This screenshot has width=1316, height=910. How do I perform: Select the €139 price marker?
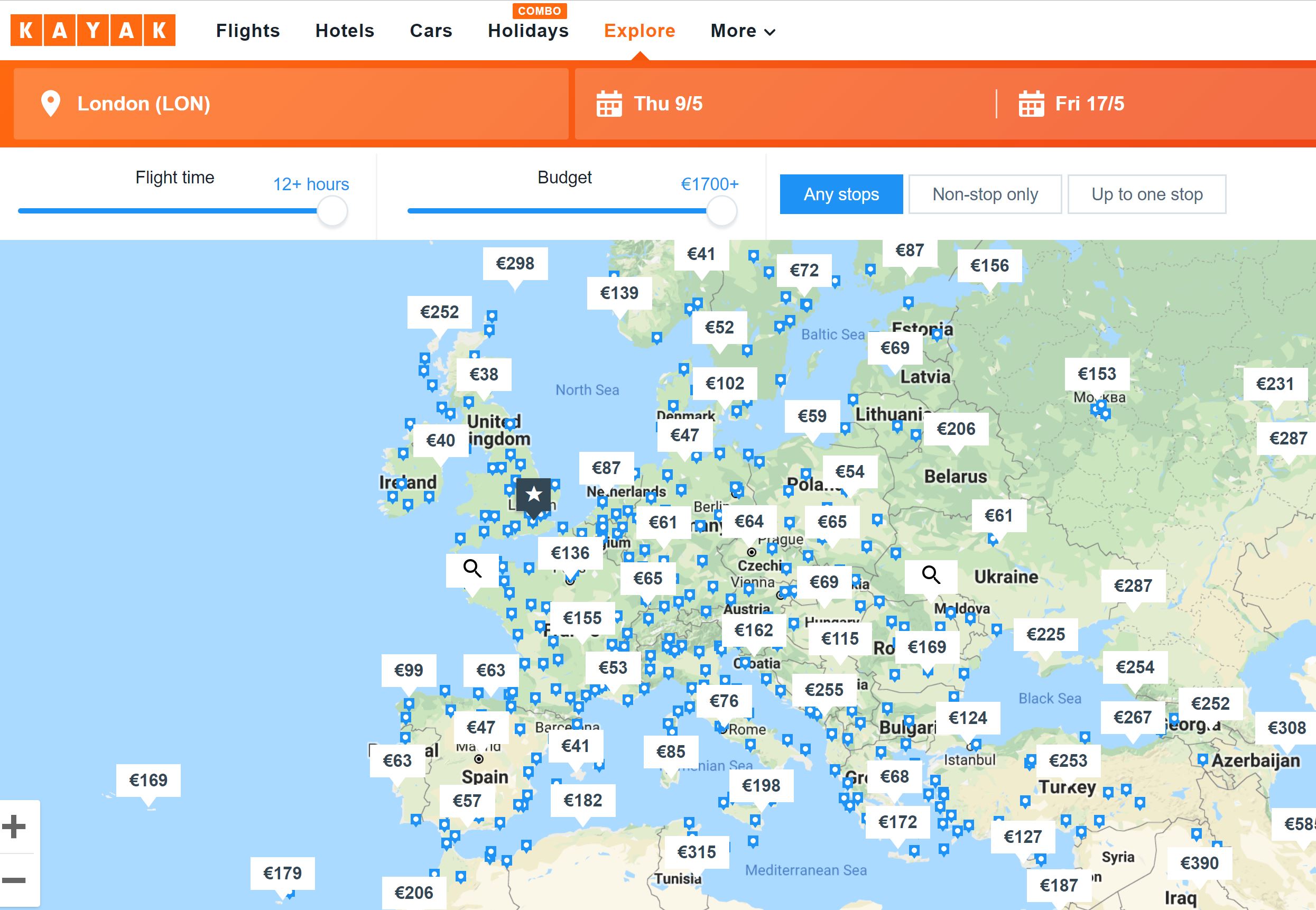(x=619, y=293)
